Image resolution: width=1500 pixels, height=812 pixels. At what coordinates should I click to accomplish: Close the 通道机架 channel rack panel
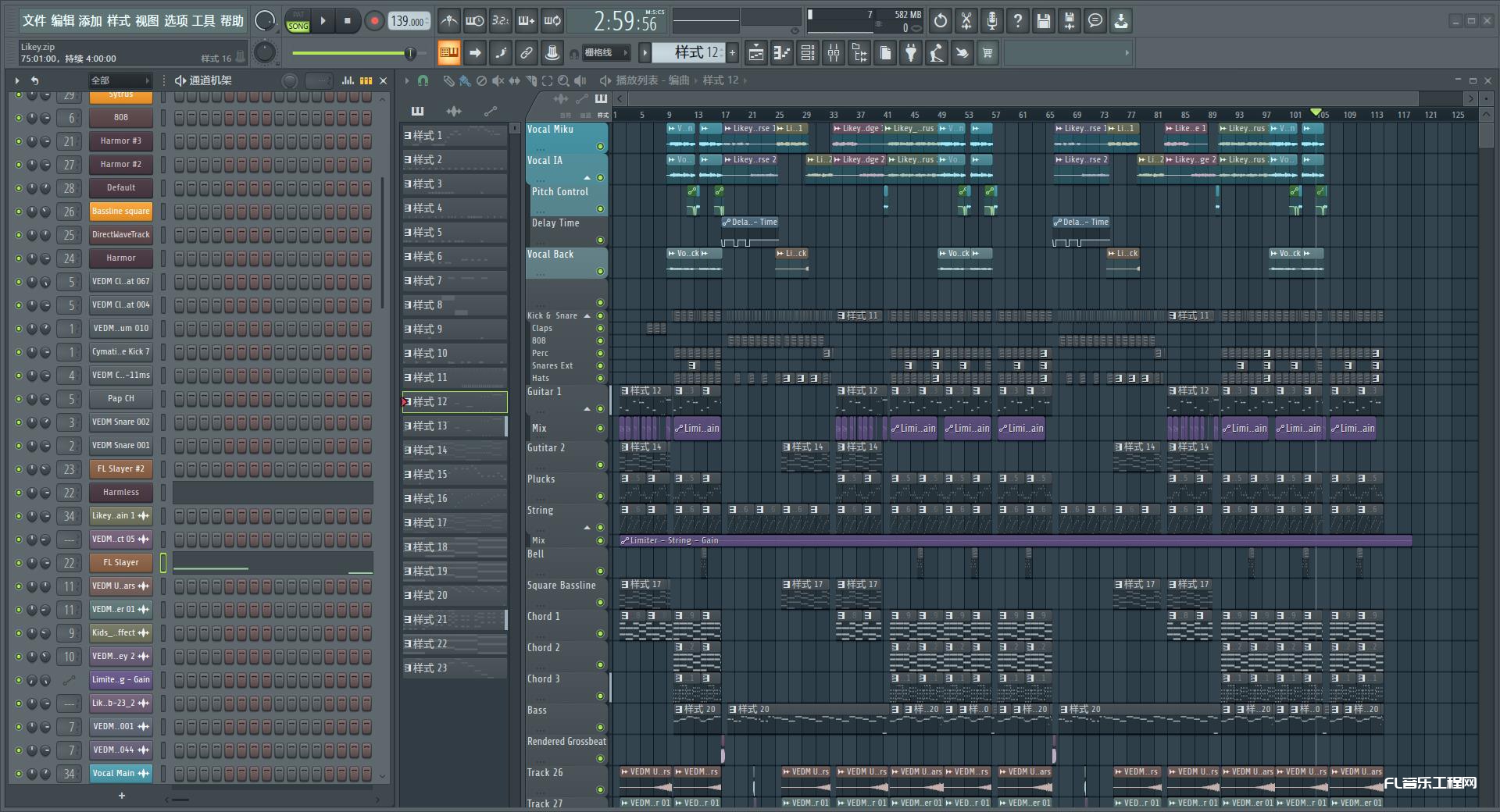[383, 80]
